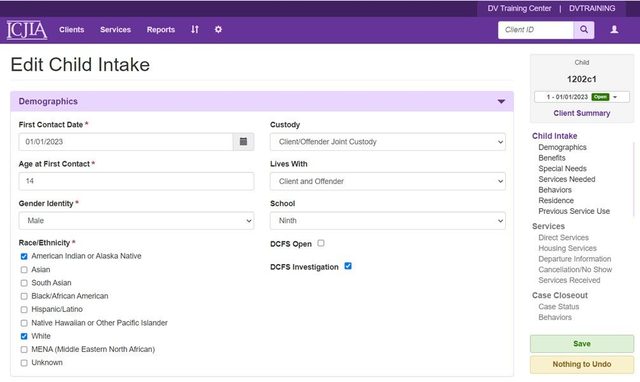This screenshot has width=640, height=382.
Task: Open the Client Summary link
Action: (582, 113)
